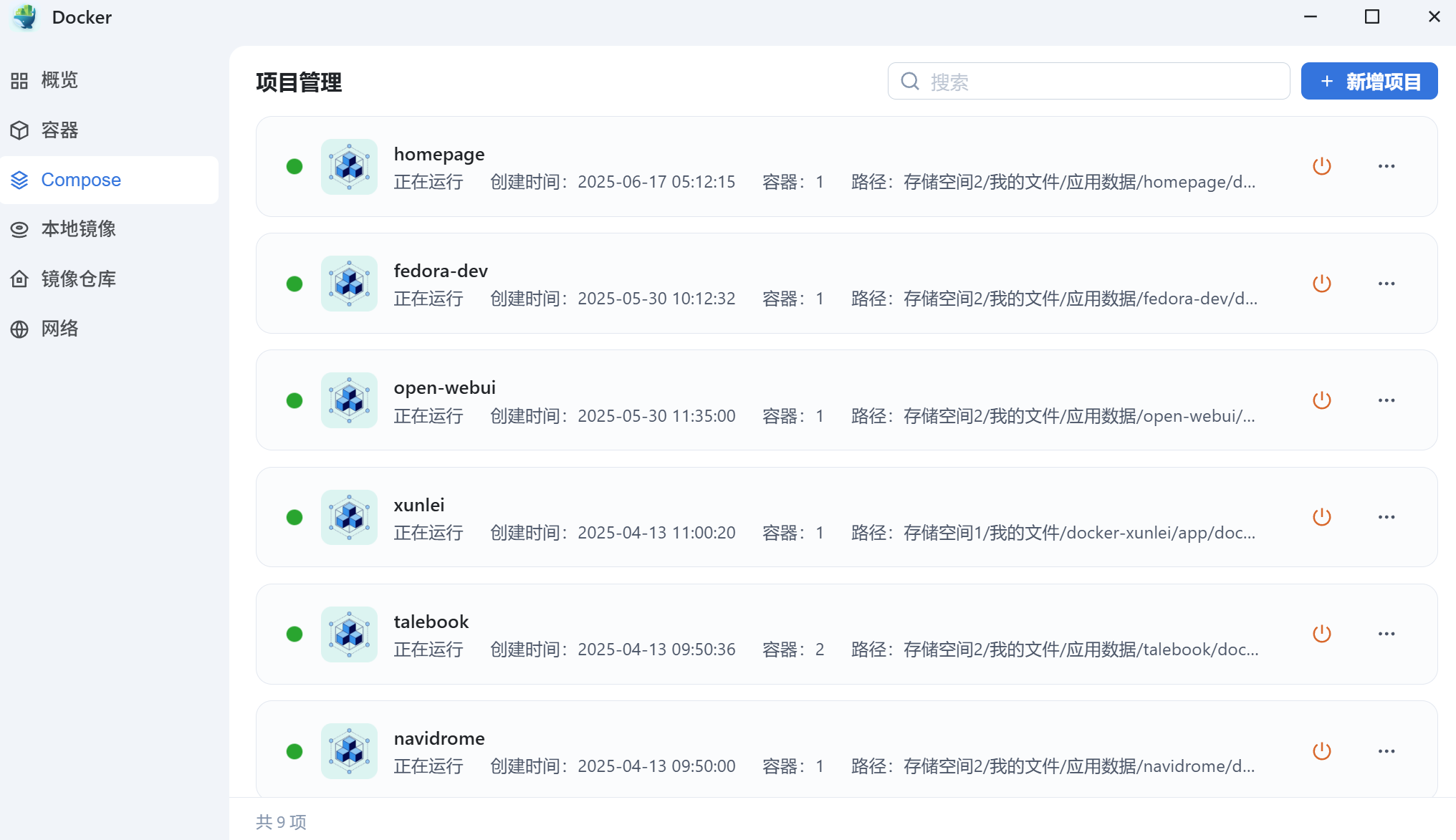Image resolution: width=1456 pixels, height=840 pixels.
Task: Click the 共 9 项 total count
Action: pos(281,822)
